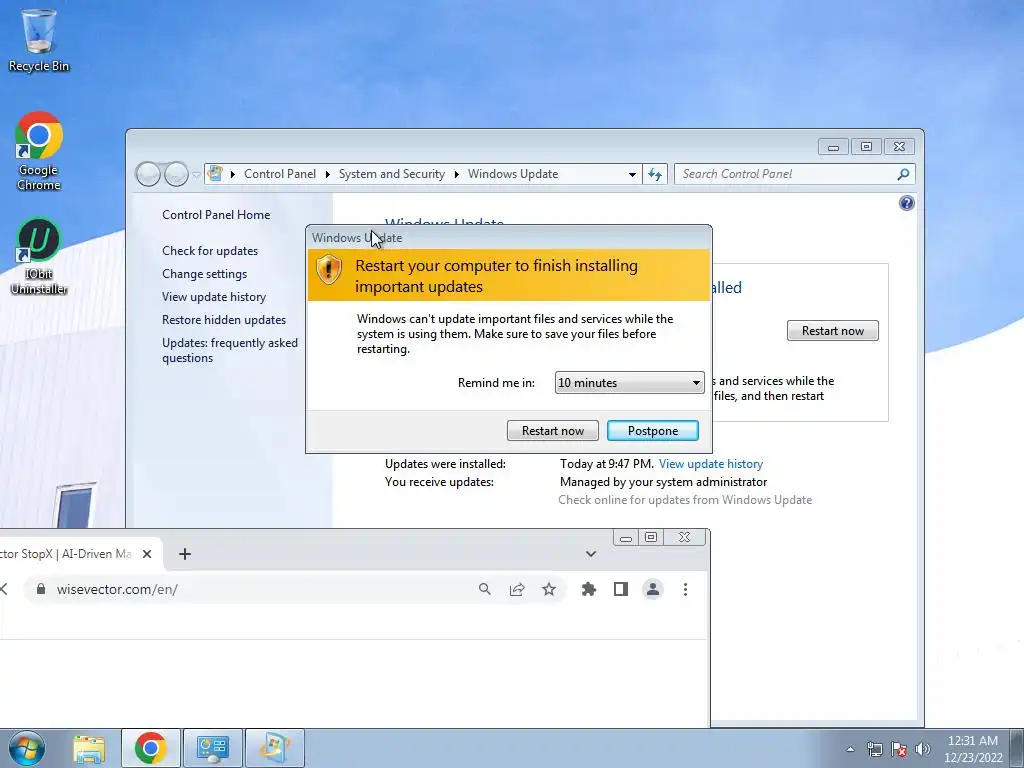Click the address bar Control Panel icon
The height and width of the screenshot is (768, 1024).
click(x=215, y=174)
